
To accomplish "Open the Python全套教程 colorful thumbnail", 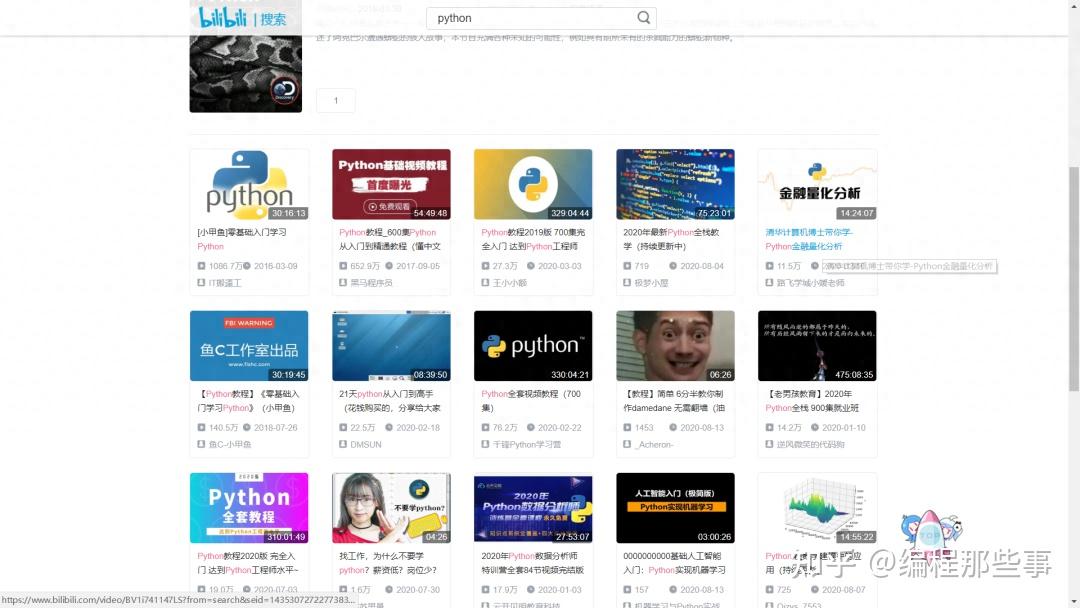I will click(x=249, y=507).
